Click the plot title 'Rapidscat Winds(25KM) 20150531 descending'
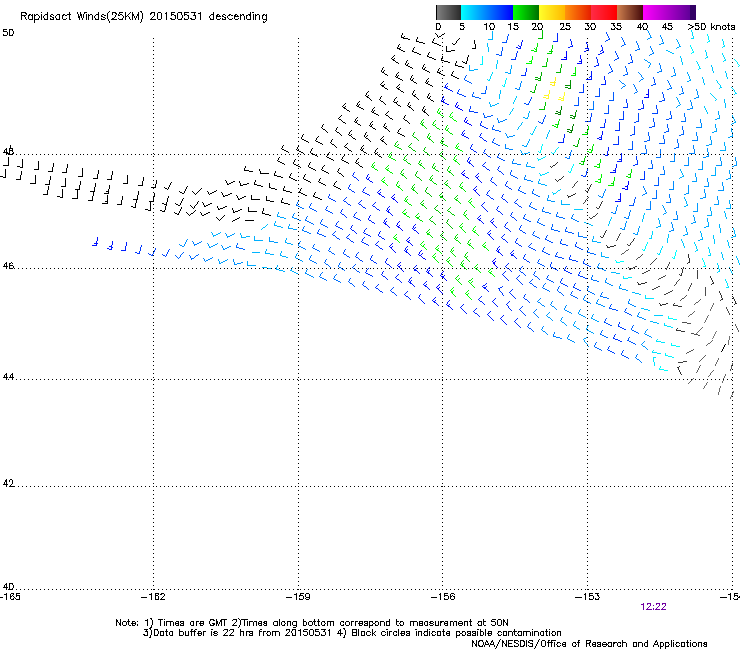The width and height of the screenshot is (740, 650). click(x=143, y=17)
